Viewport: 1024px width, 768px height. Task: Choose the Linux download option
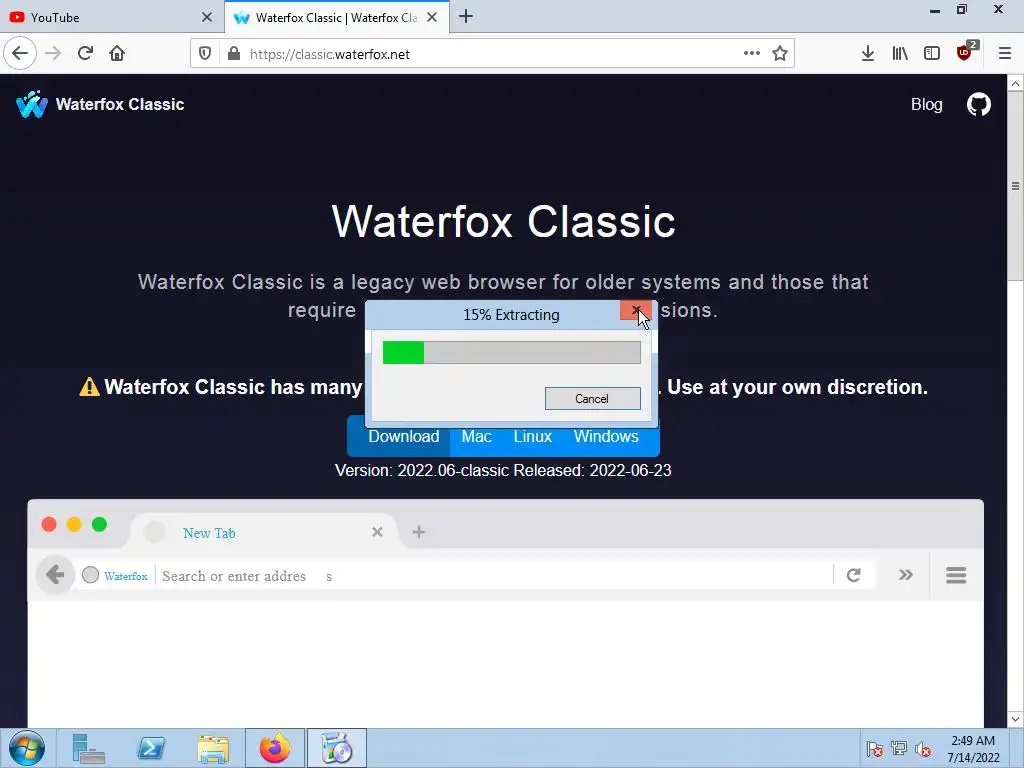(532, 437)
